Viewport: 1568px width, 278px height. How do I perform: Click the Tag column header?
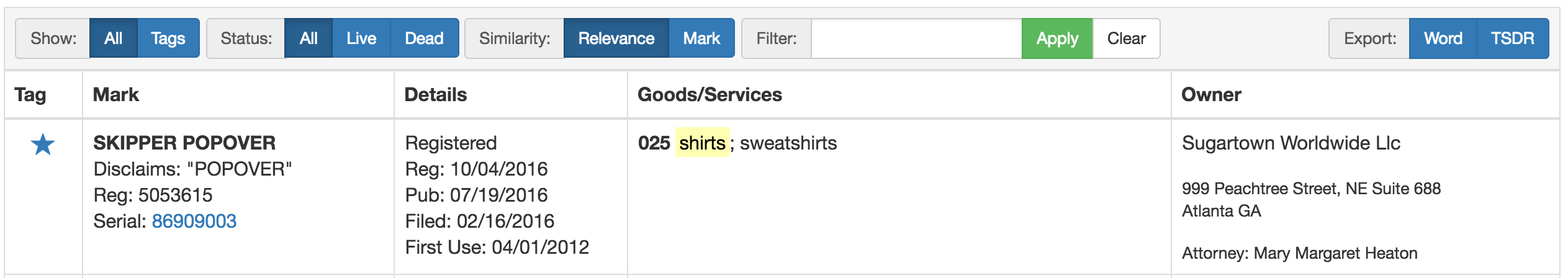pyautogui.click(x=30, y=95)
